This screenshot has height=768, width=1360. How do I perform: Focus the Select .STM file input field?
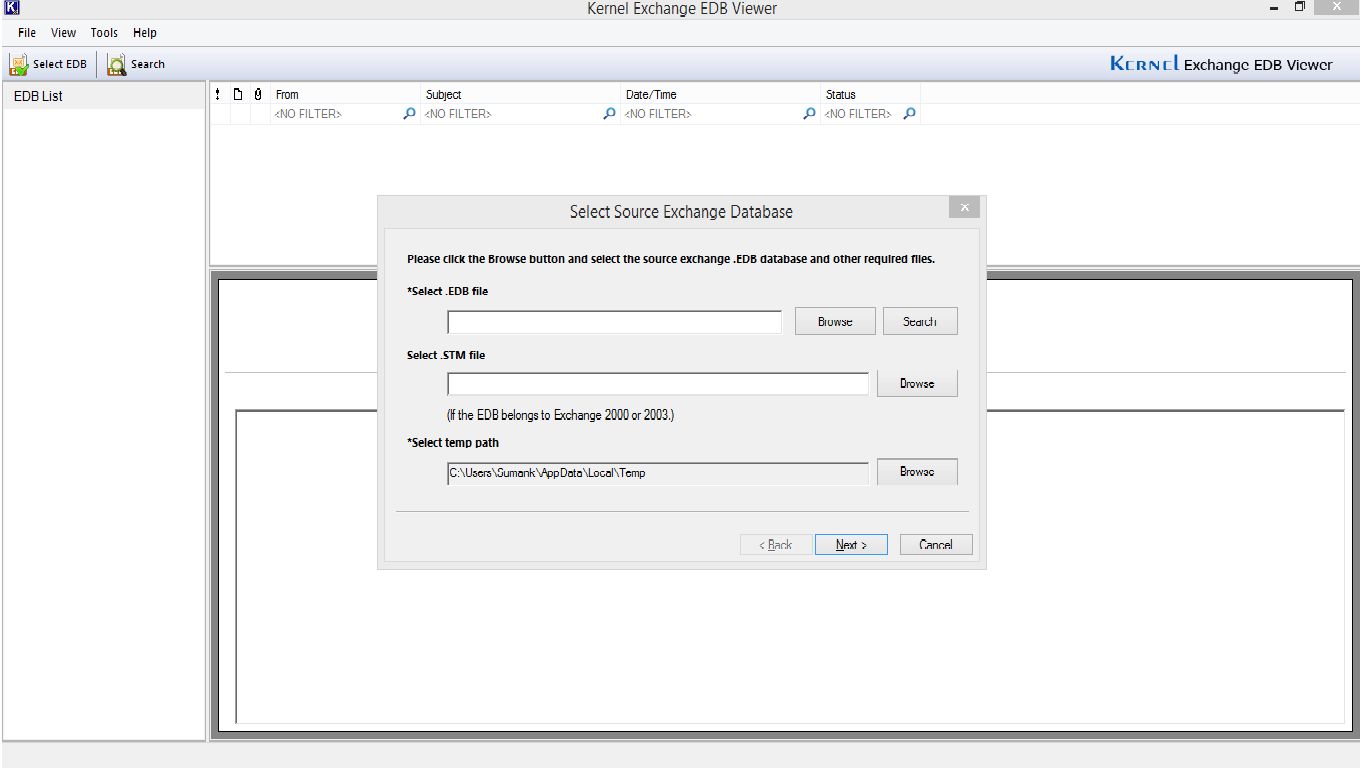[658, 384]
